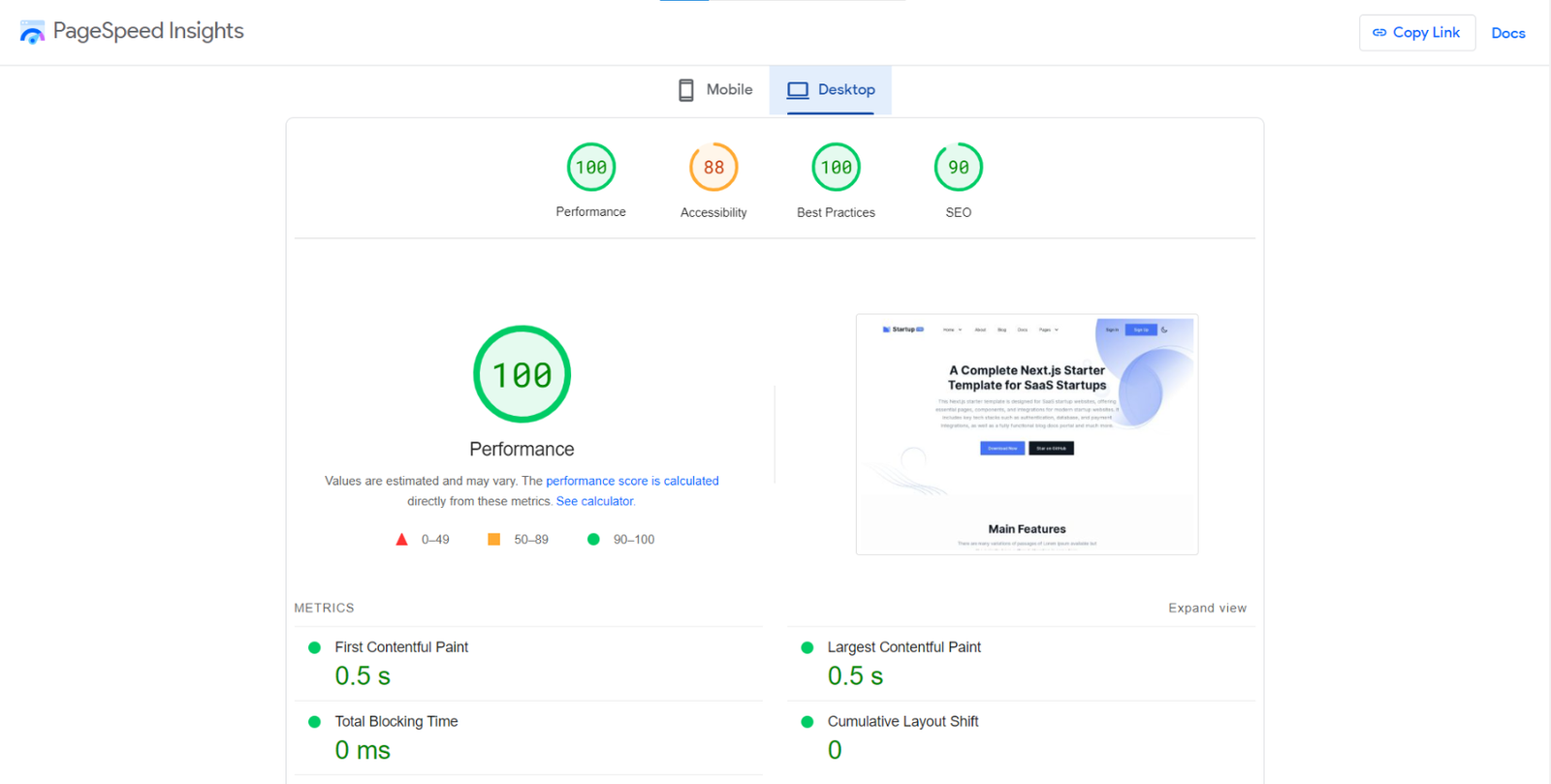Open the performance score is calculated link

coord(632,481)
